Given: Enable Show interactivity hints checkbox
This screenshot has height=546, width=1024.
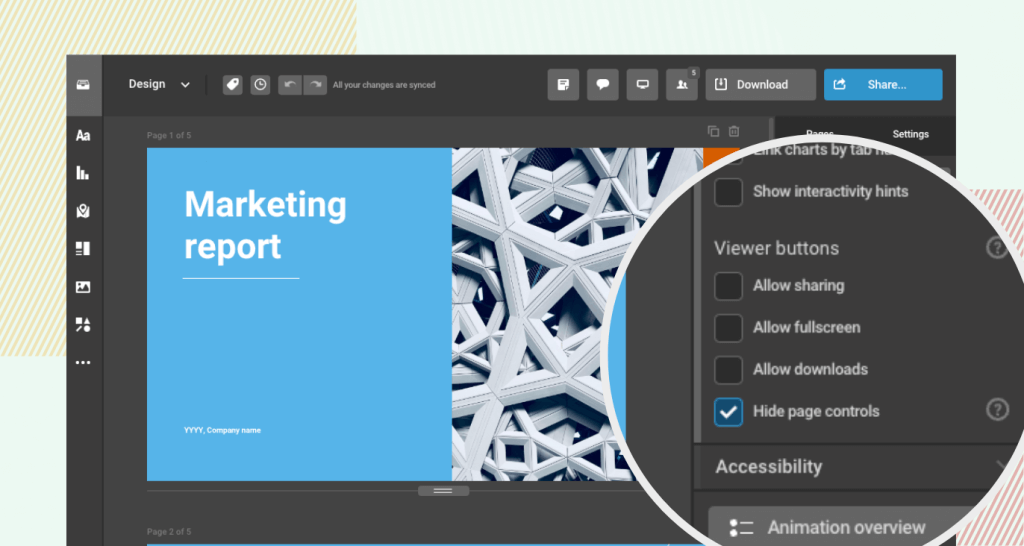Looking at the screenshot, I should tap(728, 192).
